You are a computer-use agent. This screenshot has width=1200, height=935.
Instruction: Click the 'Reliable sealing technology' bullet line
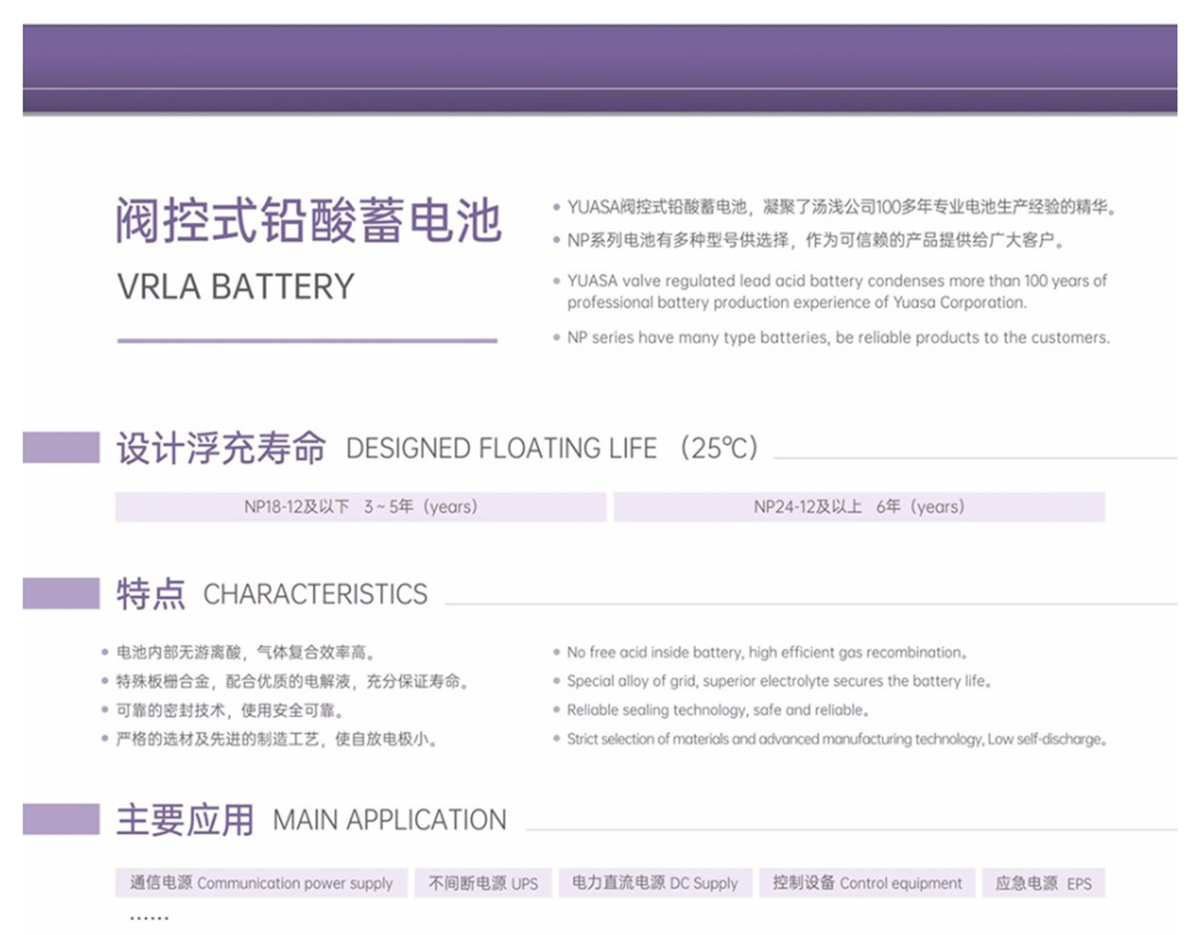pos(716,710)
